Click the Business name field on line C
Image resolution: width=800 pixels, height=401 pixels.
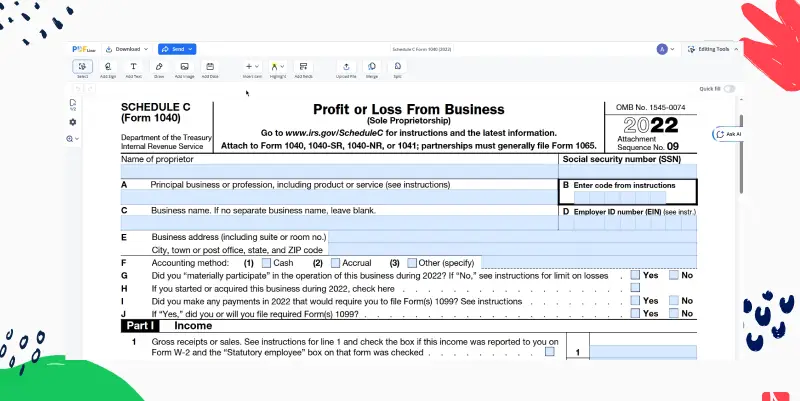(339, 223)
